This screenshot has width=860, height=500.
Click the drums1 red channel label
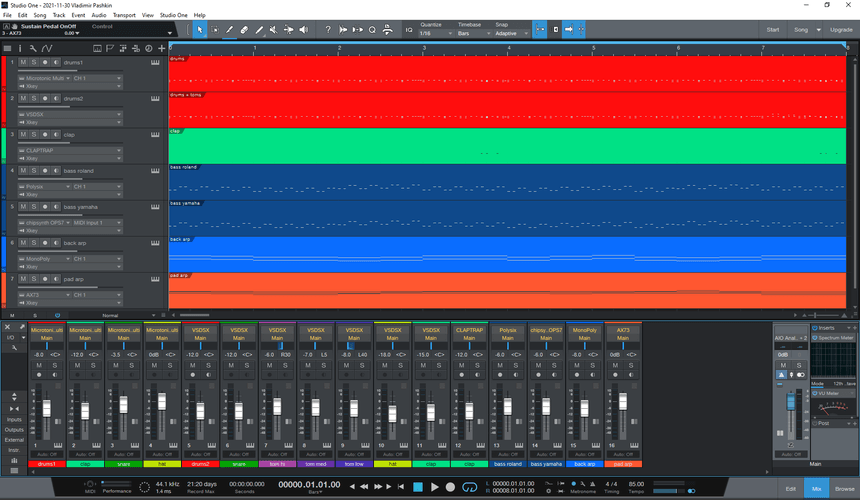point(47,464)
